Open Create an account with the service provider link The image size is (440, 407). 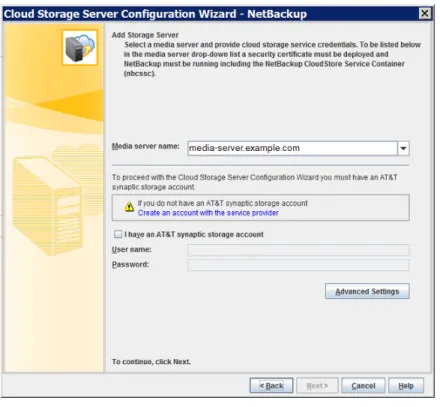click(208, 213)
